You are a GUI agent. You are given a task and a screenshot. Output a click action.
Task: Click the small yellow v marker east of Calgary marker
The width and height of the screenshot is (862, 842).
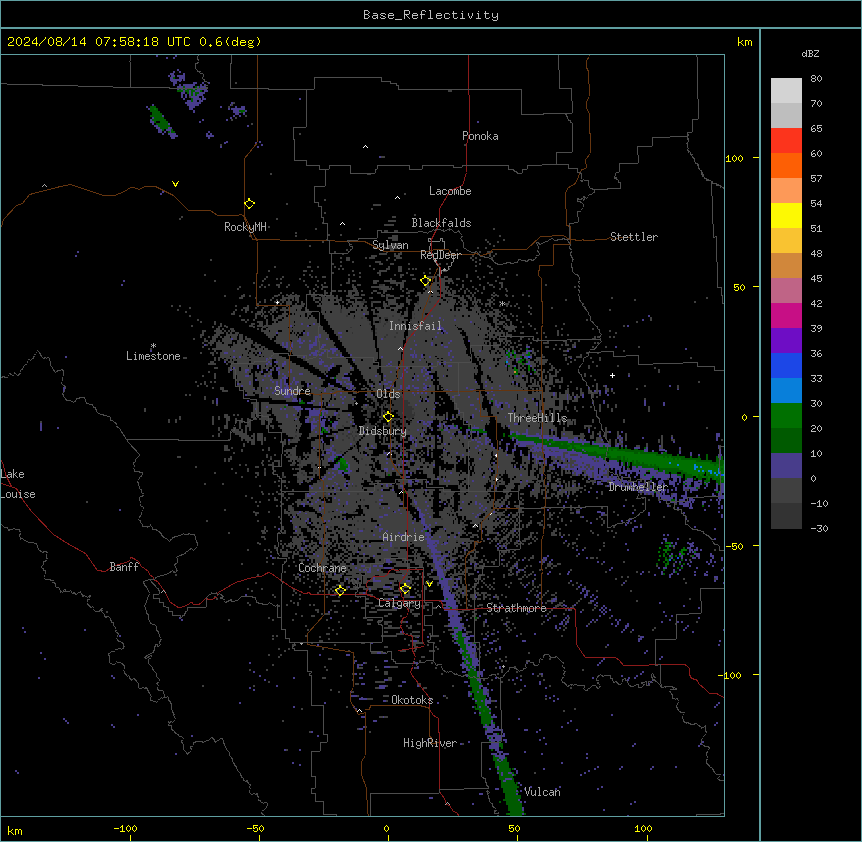[429, 584]
